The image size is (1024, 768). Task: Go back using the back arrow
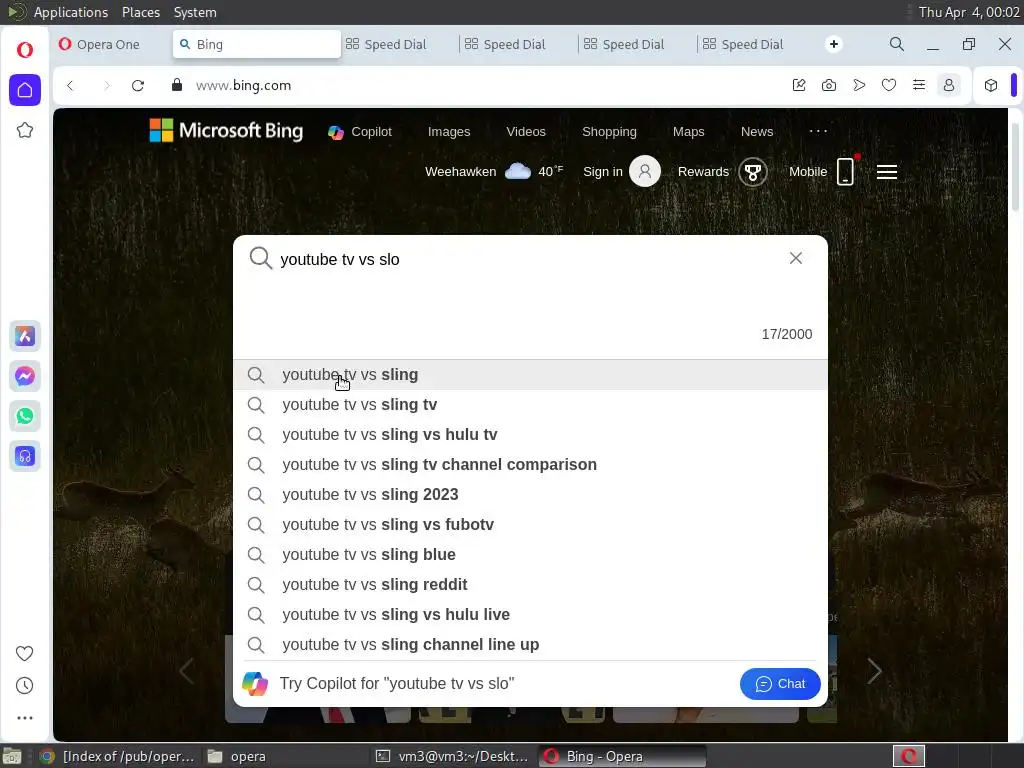pyautogui.click(x=71, y=86)
